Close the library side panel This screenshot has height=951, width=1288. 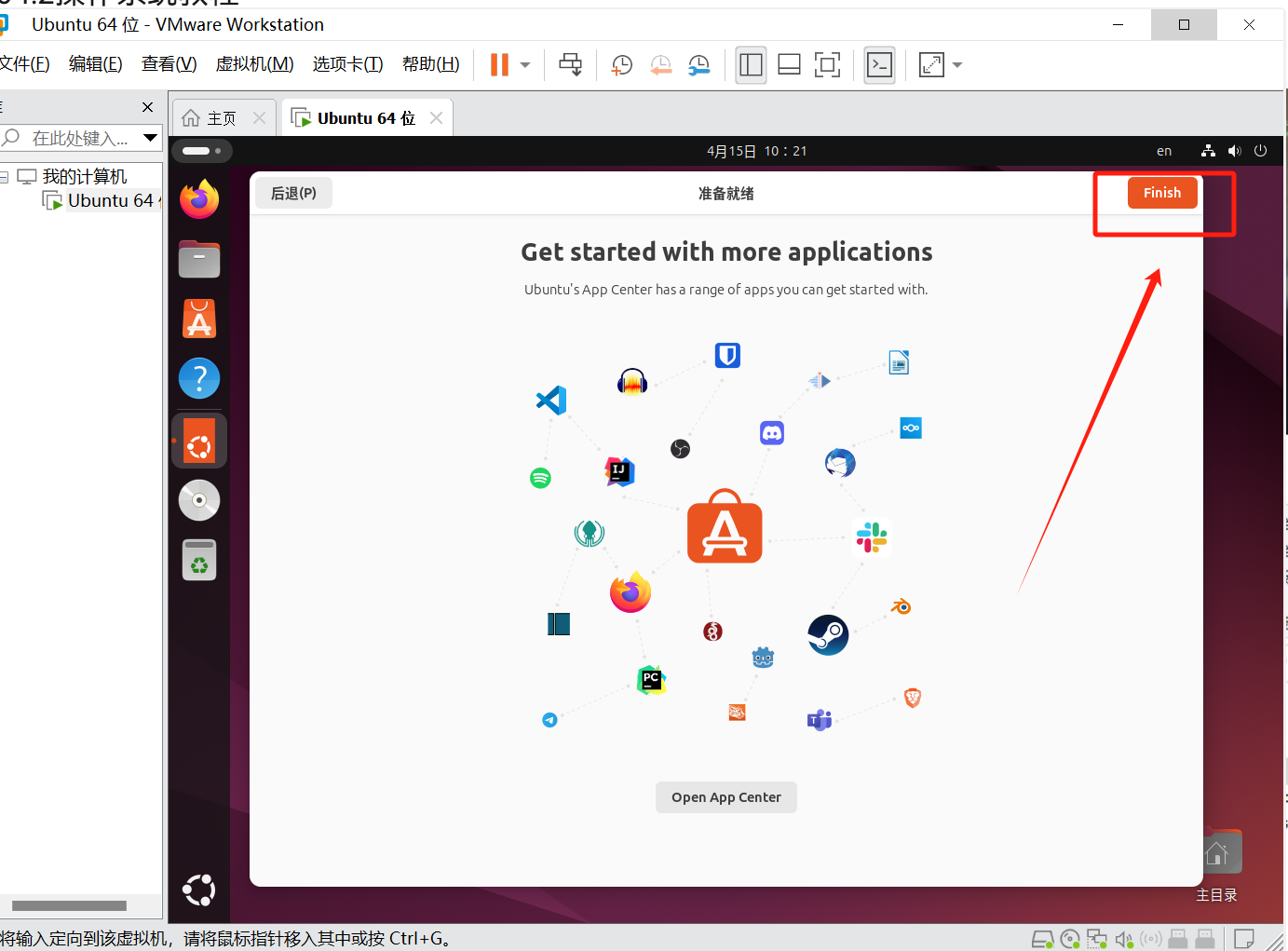pos(147,107)
